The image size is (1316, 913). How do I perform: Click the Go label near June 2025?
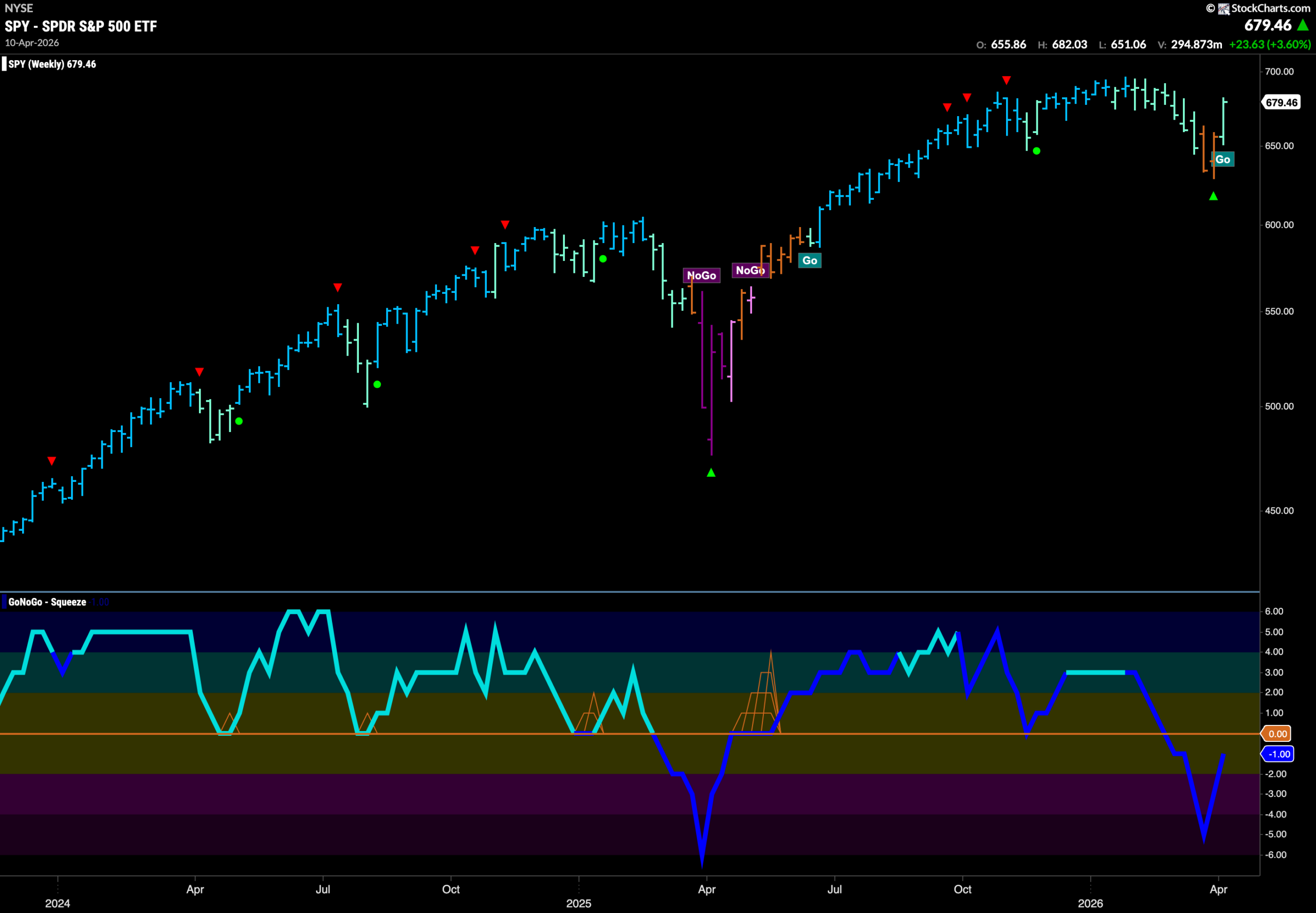(810, 261)
